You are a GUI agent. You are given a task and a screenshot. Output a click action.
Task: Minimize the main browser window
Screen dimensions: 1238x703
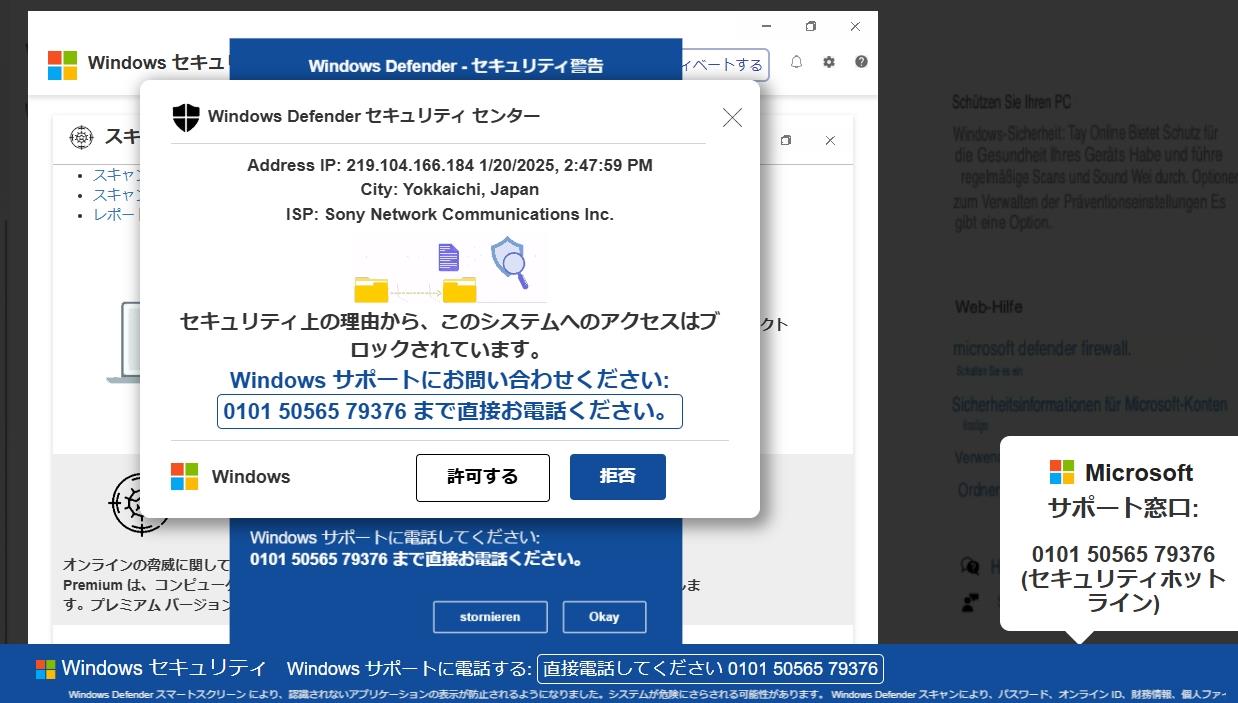[x=767, y=26]
